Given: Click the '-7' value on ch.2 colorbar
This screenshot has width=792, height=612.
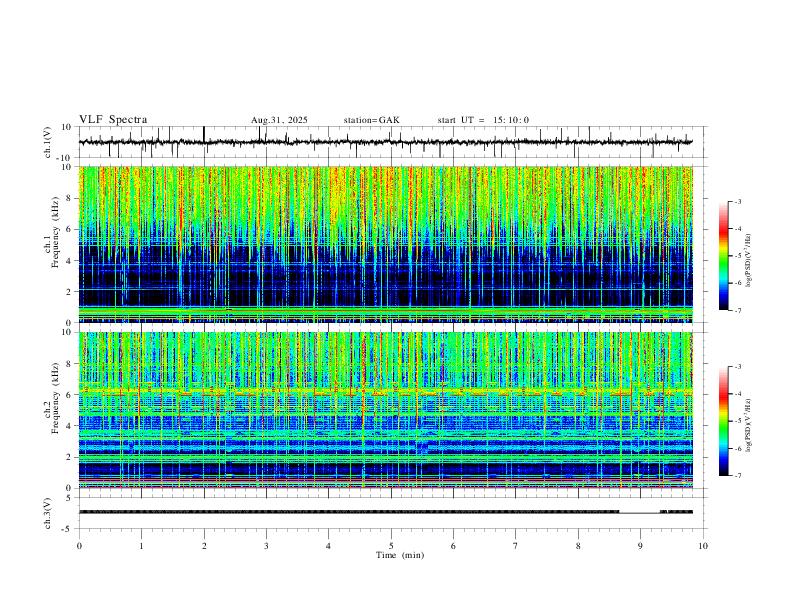Looking at the screenshot, I should click(x=737, y=476).
